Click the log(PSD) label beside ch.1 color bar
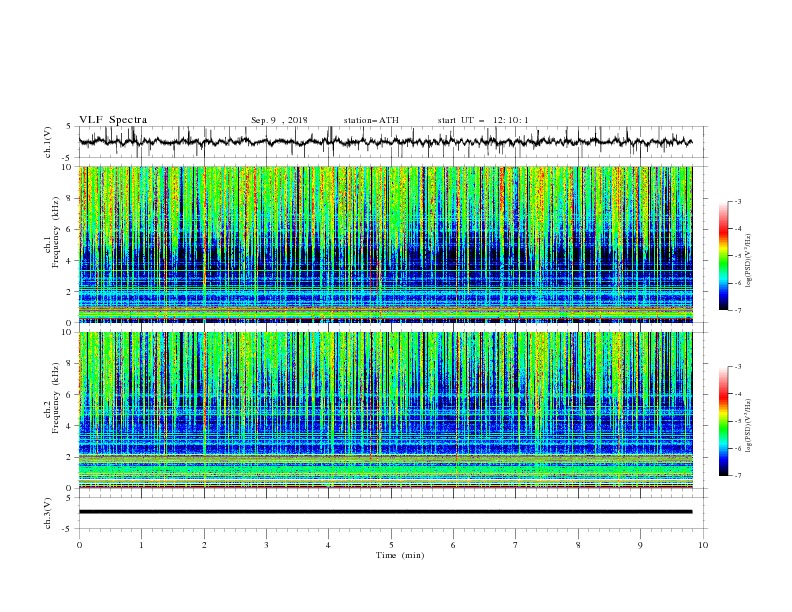The image size is (792, 612). (x=749, y=261)
